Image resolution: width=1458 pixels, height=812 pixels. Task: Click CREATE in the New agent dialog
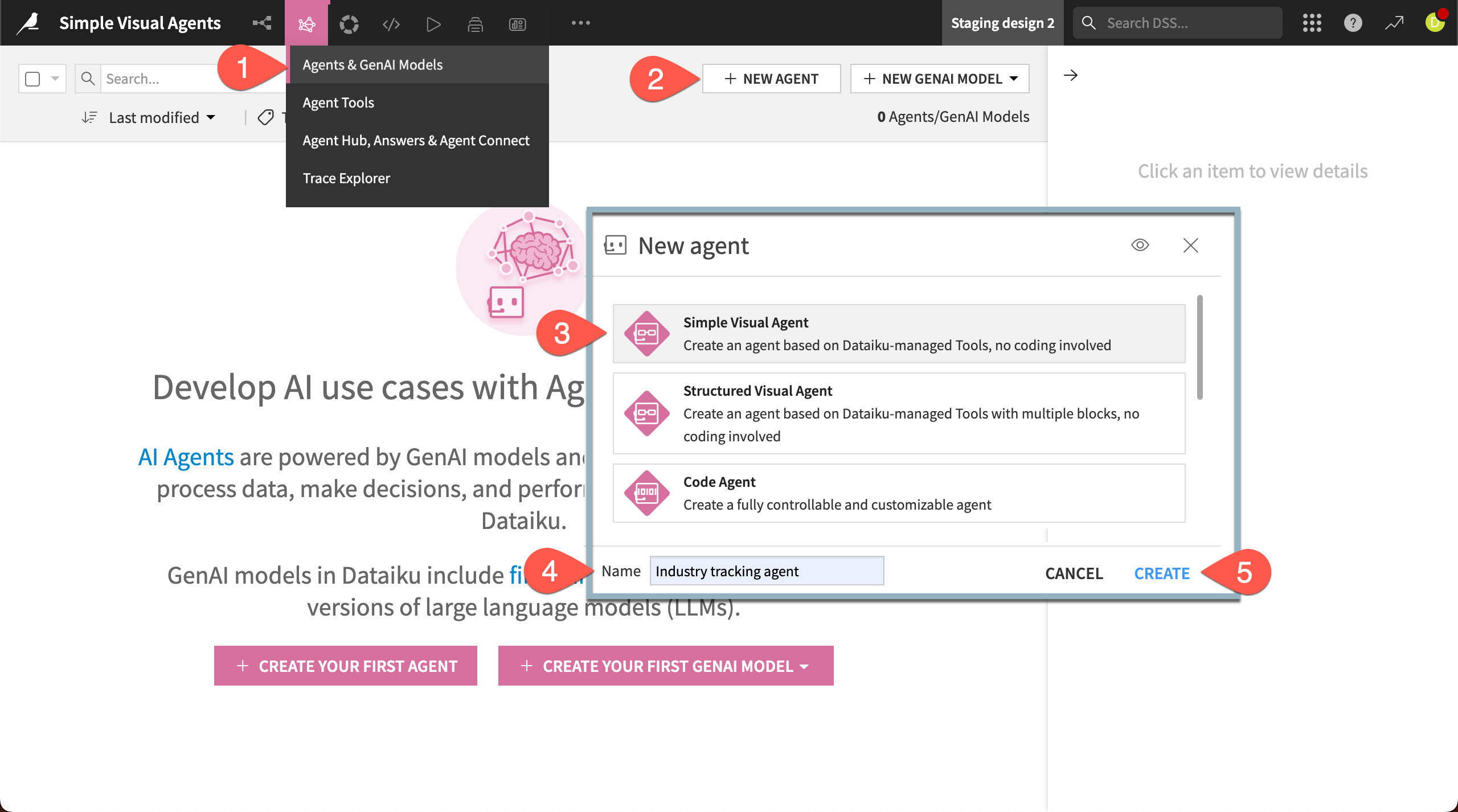coord(1162,573)
